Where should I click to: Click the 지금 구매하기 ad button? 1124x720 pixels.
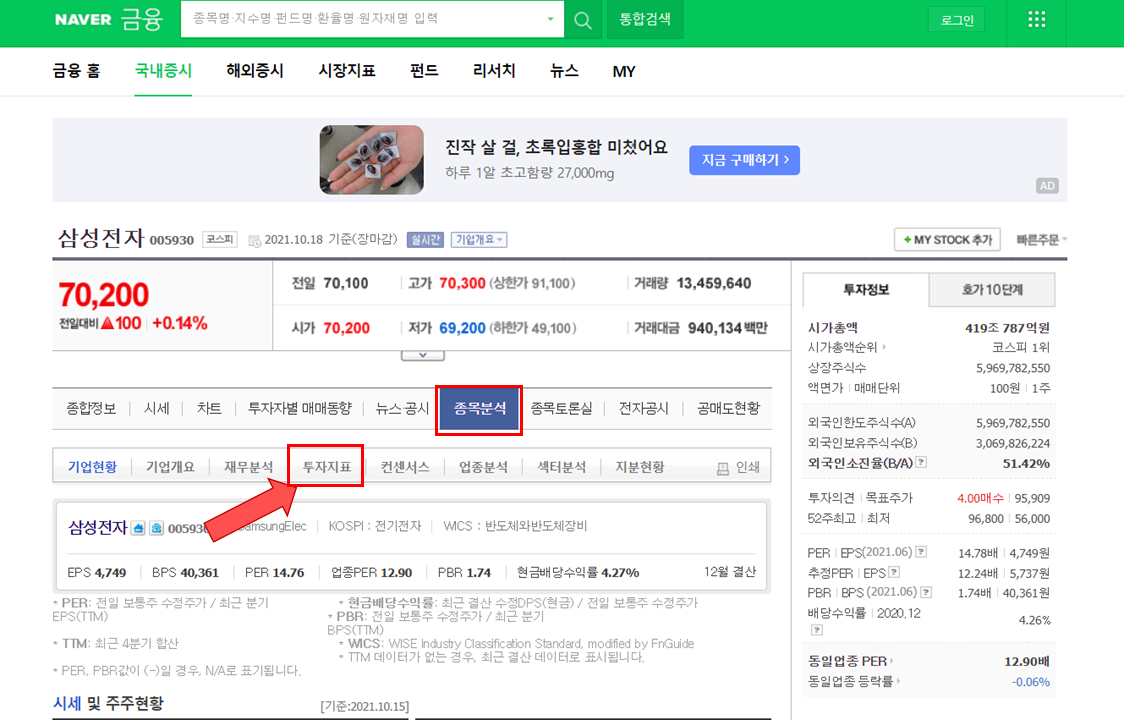coord(744,160)
